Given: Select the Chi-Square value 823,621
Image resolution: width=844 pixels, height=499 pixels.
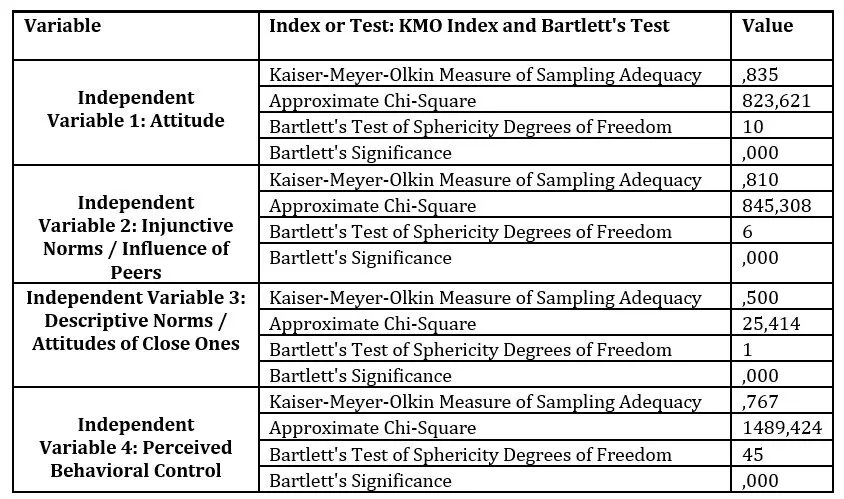Looking at the screenshot, I should coord(775,101).
